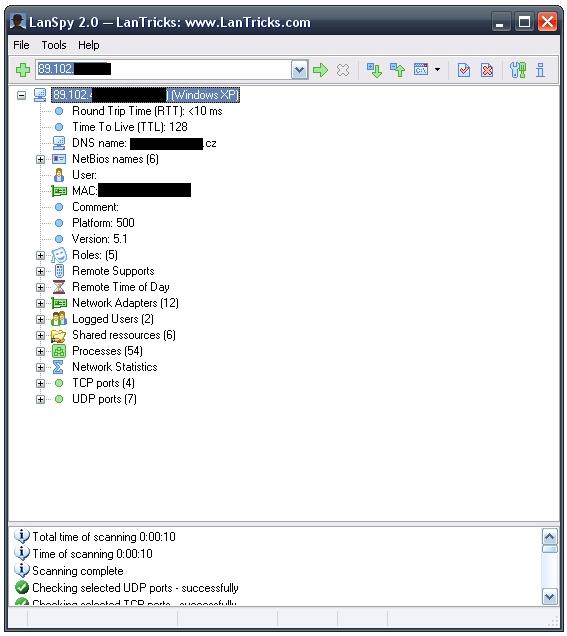Image resolution: width=567 pixels, height=636 pixels.
Task: Select Round Trip Time row
Action: click(x=147, y=111)
